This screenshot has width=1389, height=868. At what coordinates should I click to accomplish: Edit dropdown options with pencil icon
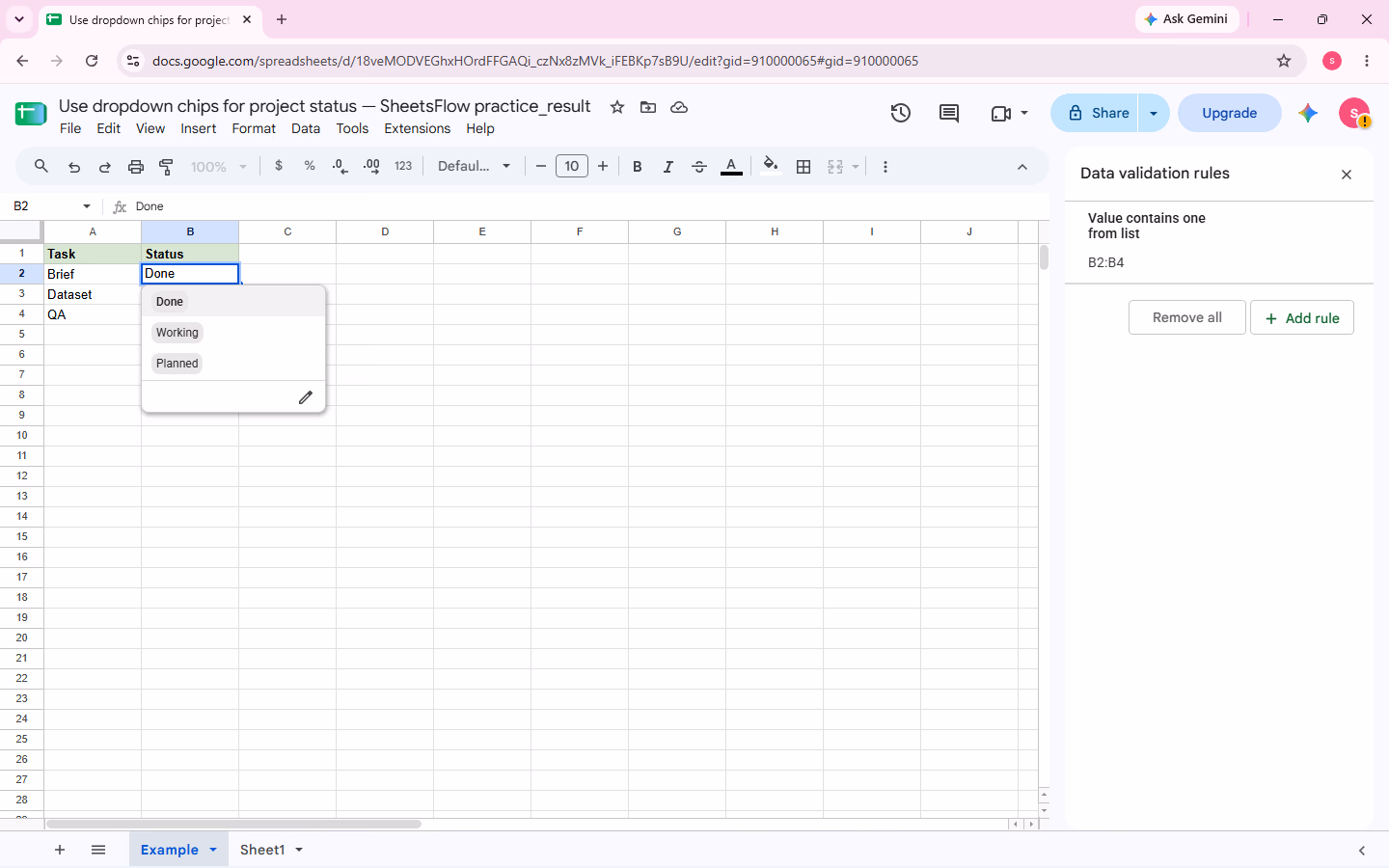[306, 397]
